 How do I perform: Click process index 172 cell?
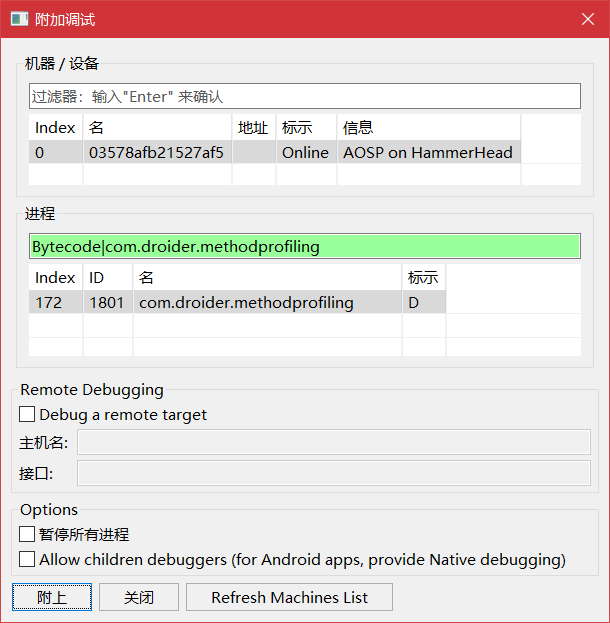tap(56, 302)
